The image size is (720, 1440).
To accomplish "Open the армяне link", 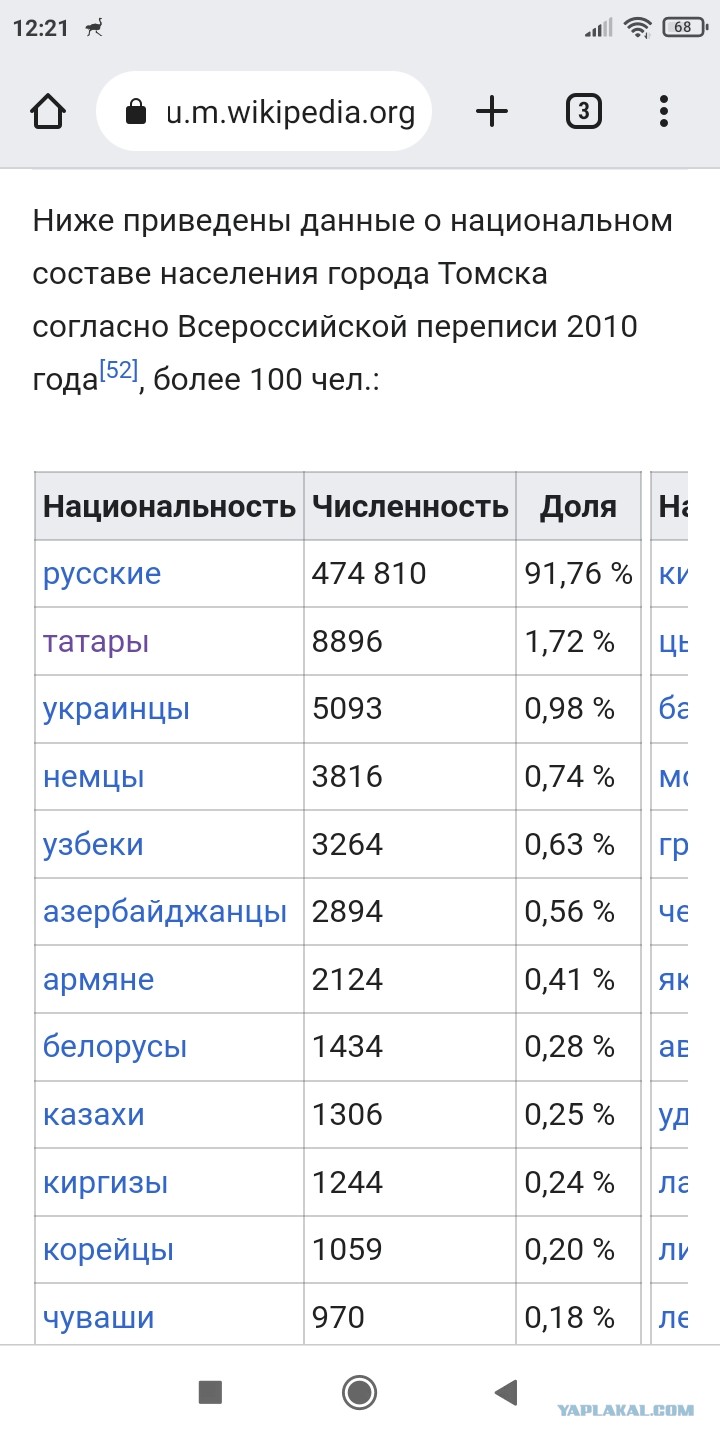I will point(98,980).
